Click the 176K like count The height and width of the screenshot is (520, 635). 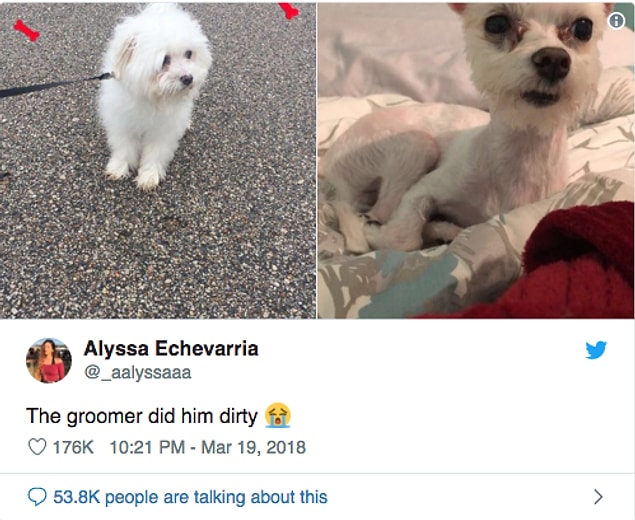tap(73, 448)
